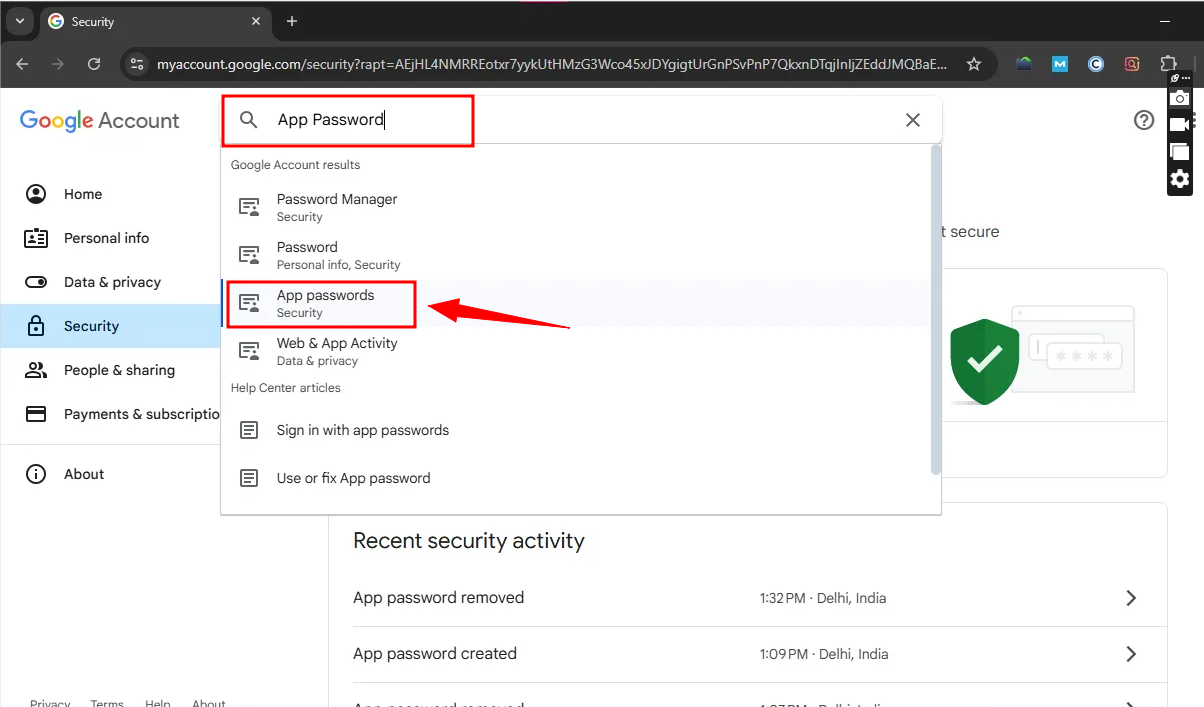The height and width of the screenshot is (707, 1204).
Task: Select the Security sidebar item
Action: pos(110,326)
